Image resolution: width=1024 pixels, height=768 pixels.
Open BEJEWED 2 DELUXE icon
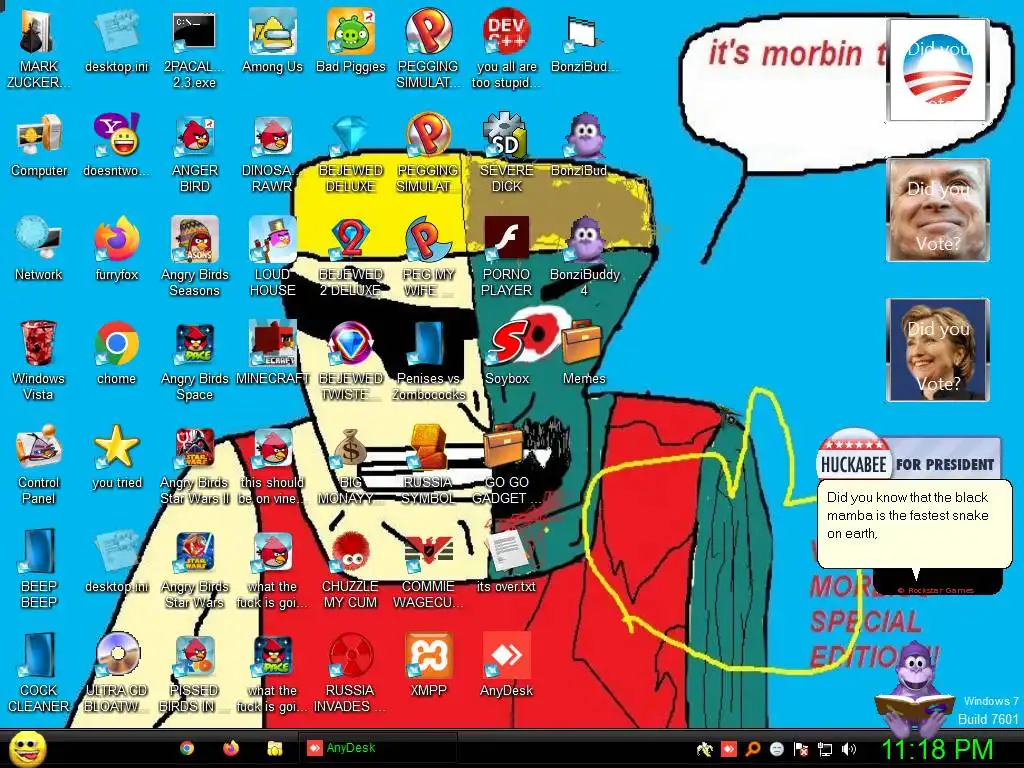coord(351,240)
